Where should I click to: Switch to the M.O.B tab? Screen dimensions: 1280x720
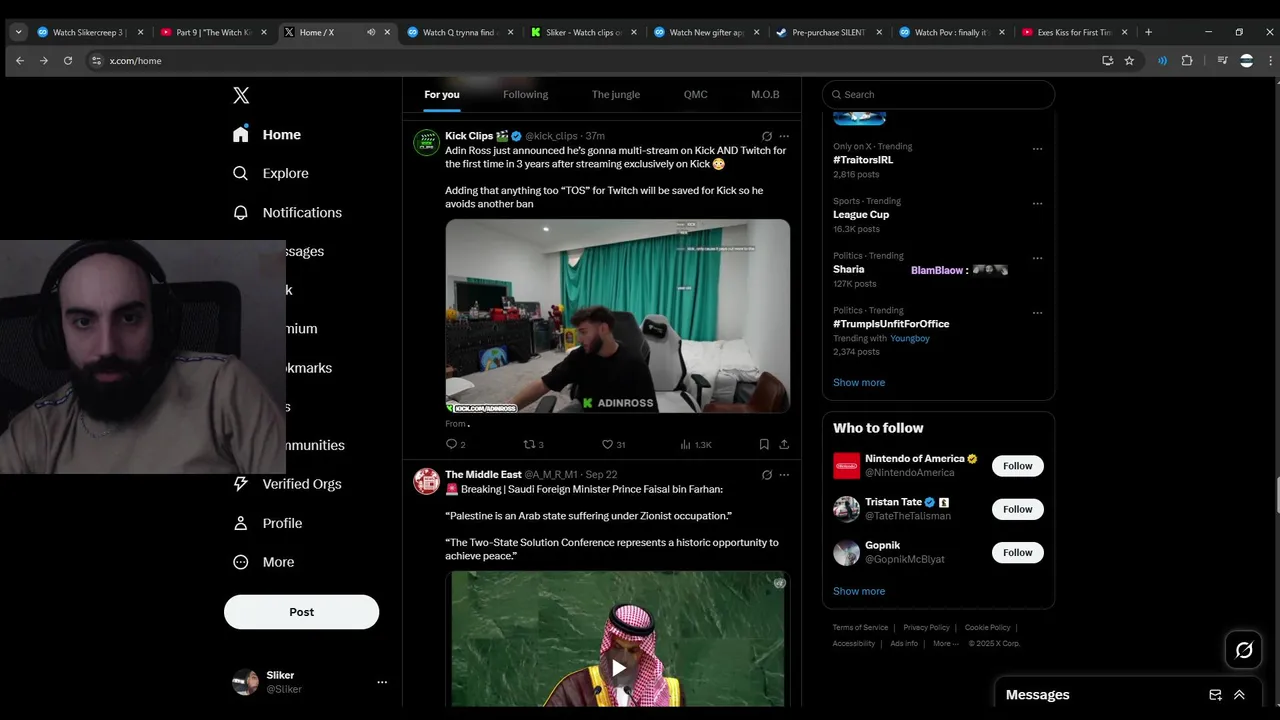coord(765,95)
